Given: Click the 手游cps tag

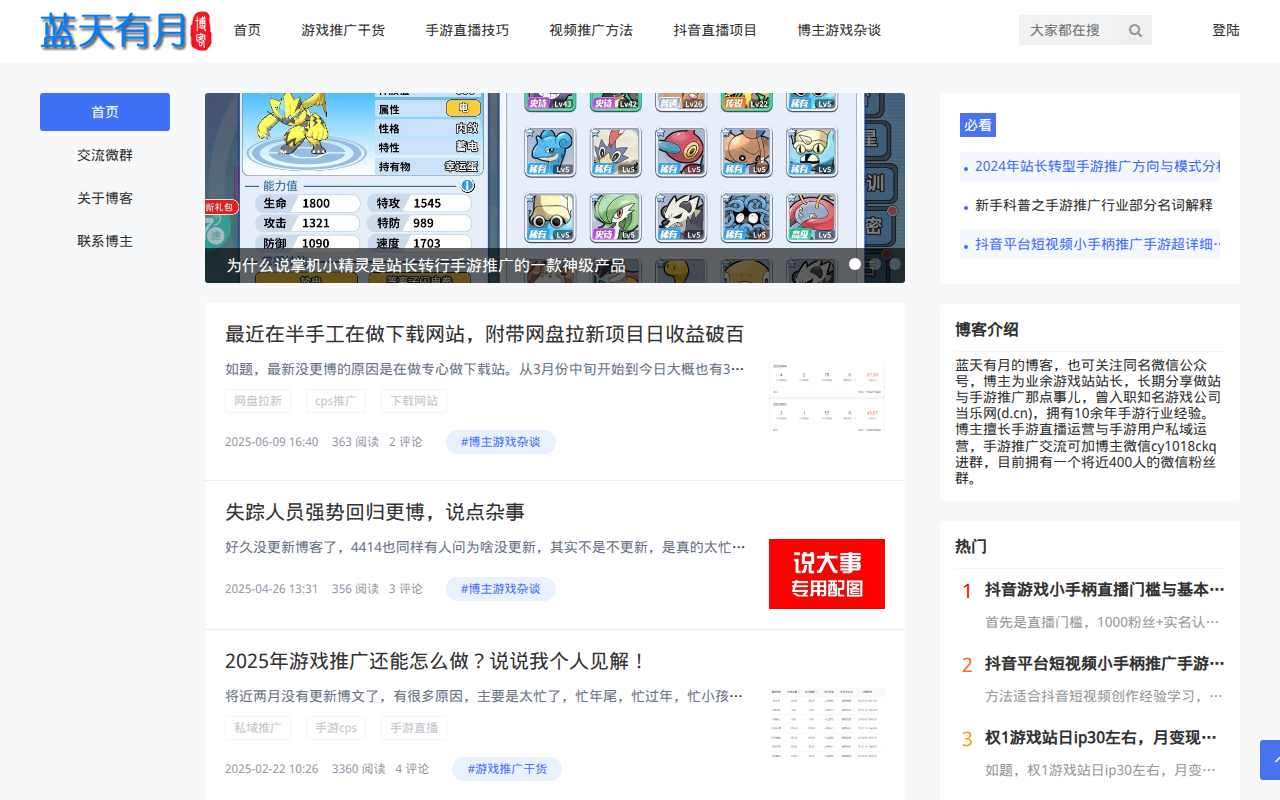Looking at the screenshot, I should (x=336, y=728).
